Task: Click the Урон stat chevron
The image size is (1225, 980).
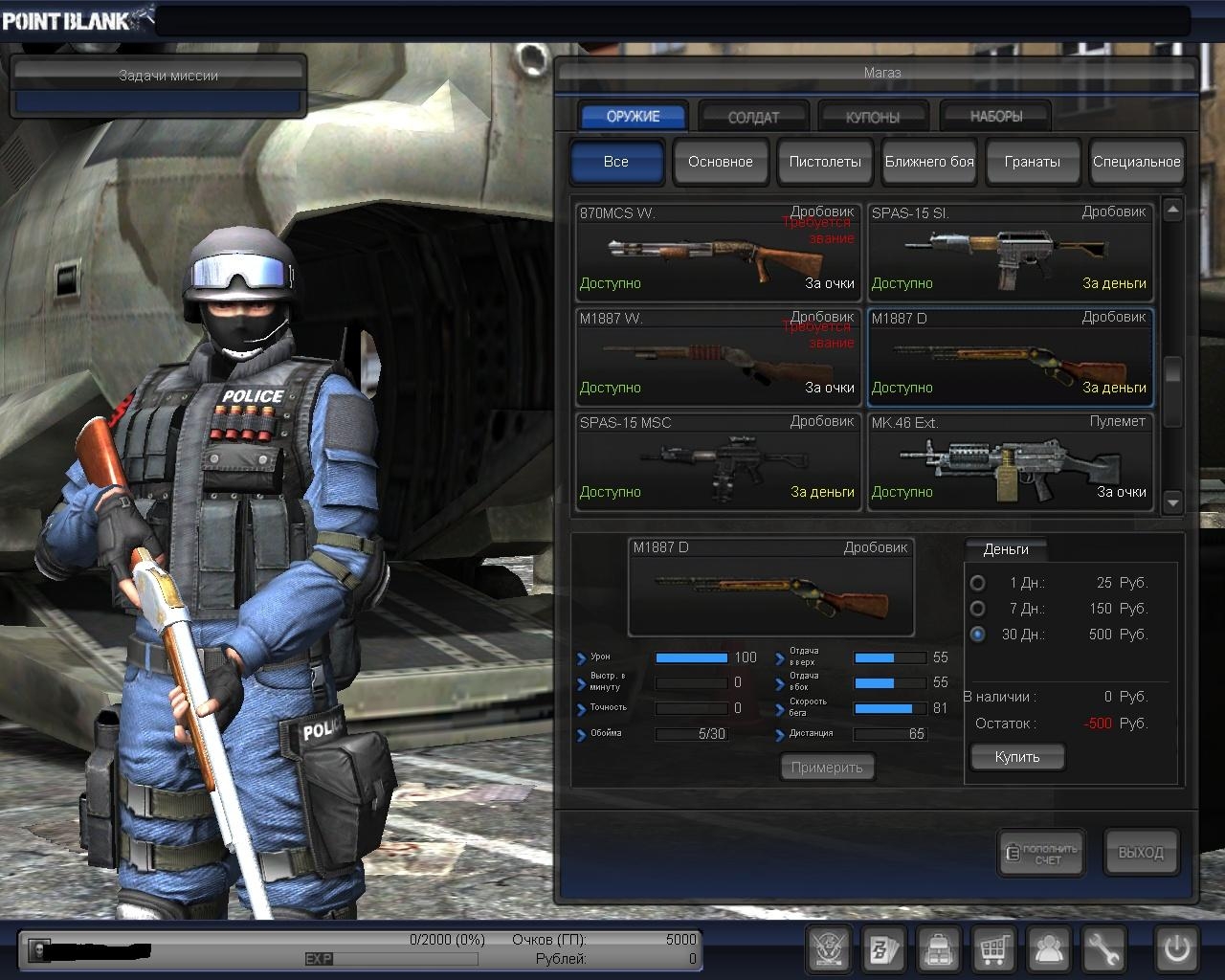Action: [x=581, y=658]
